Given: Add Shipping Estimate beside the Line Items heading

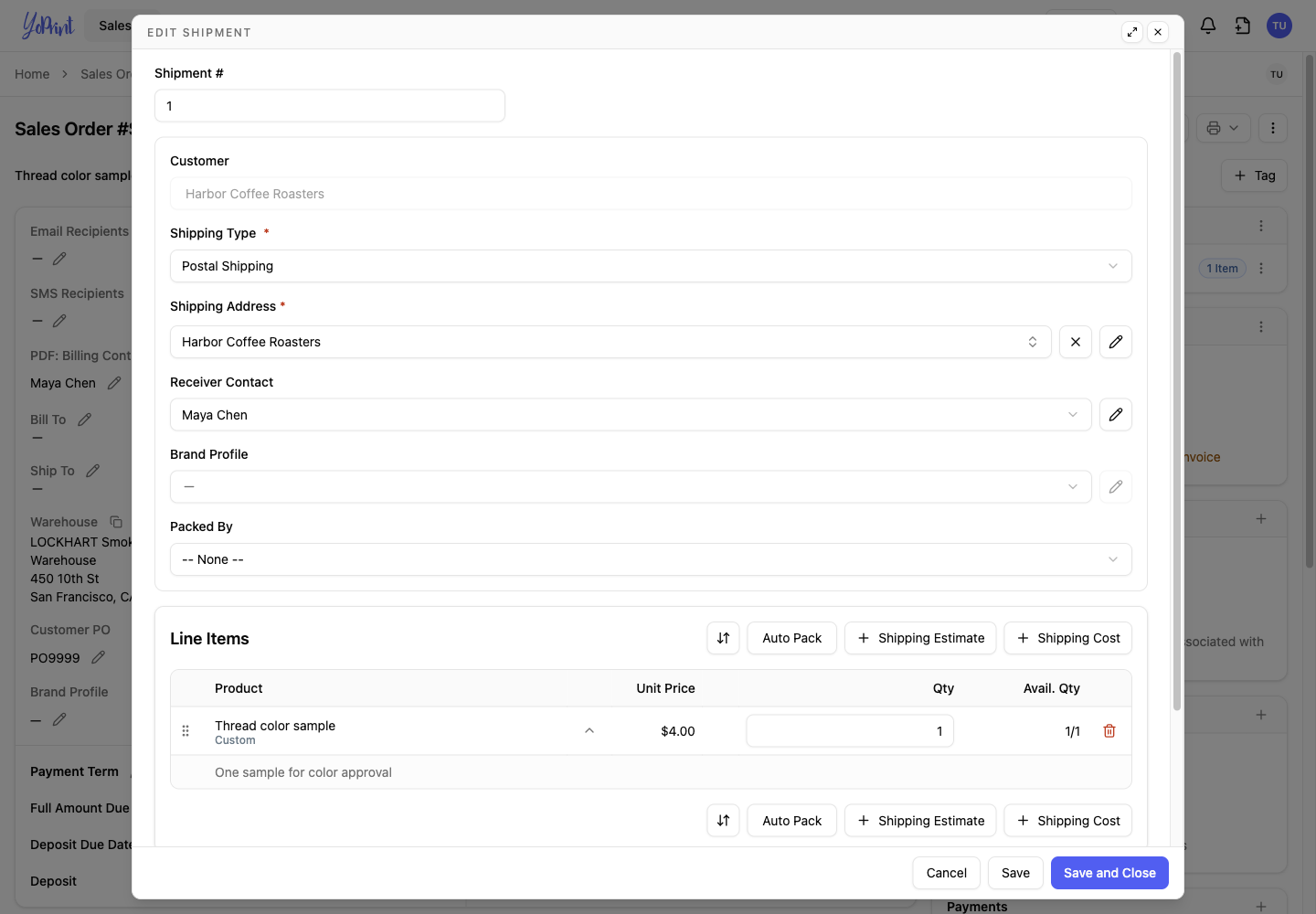Looking at the screenshot, I should click(x=920, y=638).
